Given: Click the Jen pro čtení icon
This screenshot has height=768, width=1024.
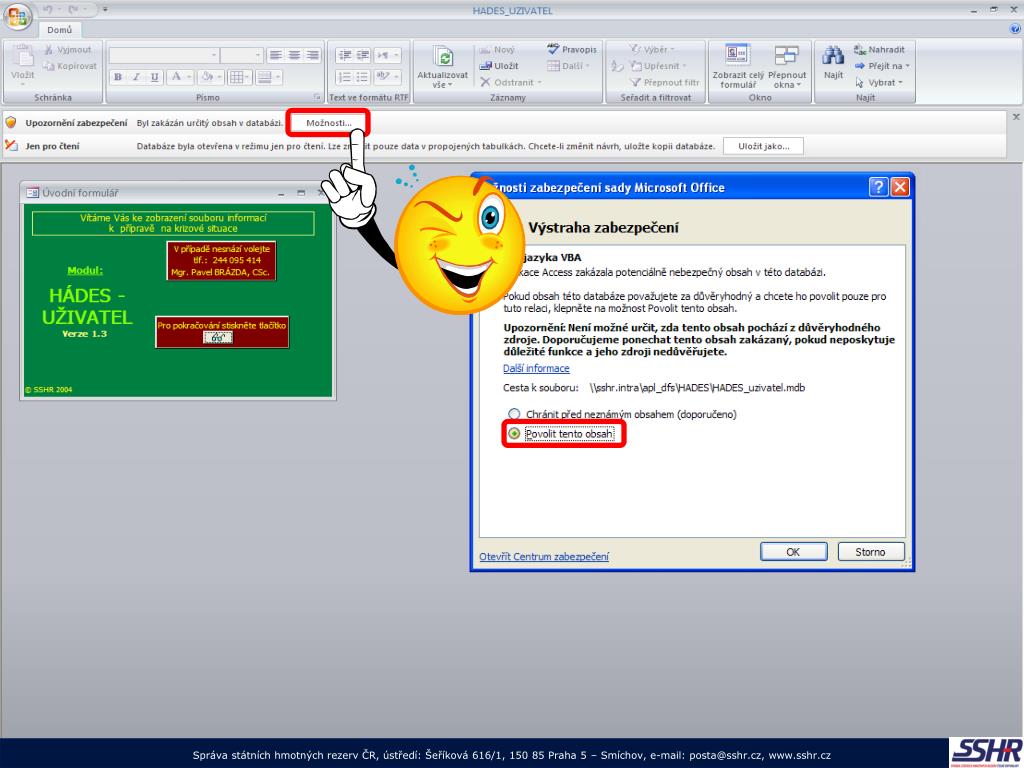Looking at the screenshot, I should 11,146.
